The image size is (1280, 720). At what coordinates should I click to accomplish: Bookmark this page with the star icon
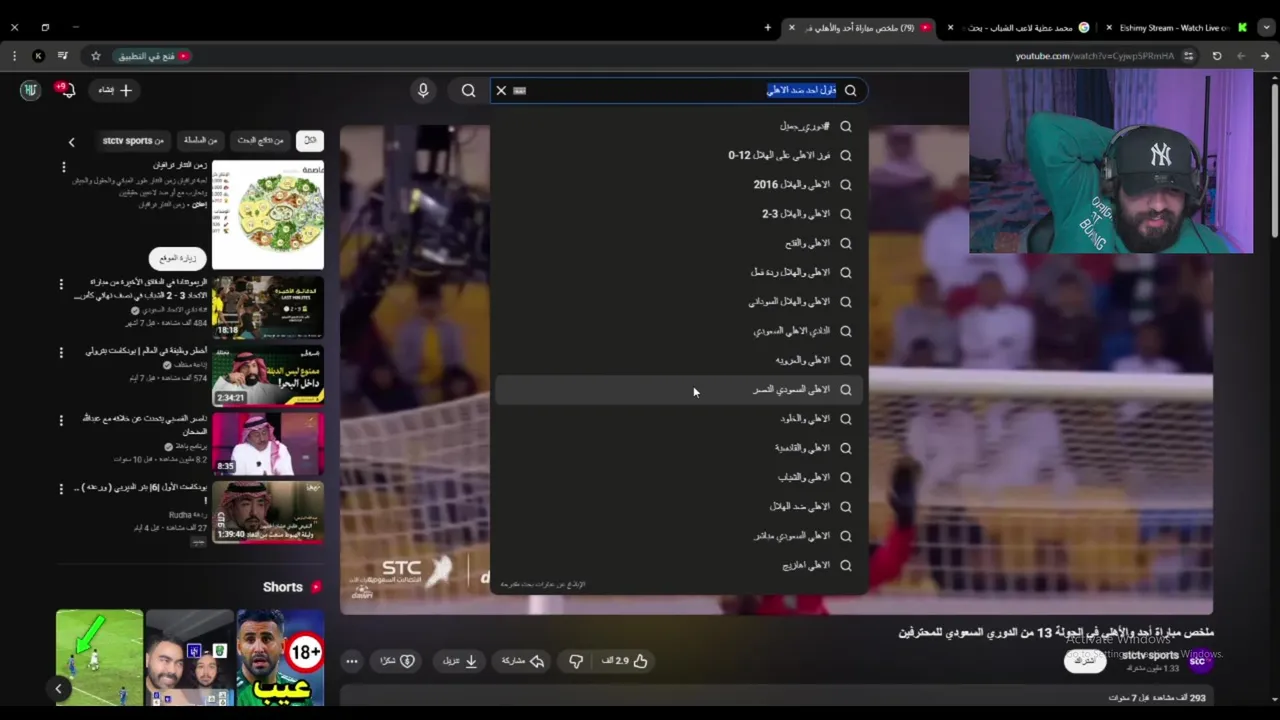96,56
